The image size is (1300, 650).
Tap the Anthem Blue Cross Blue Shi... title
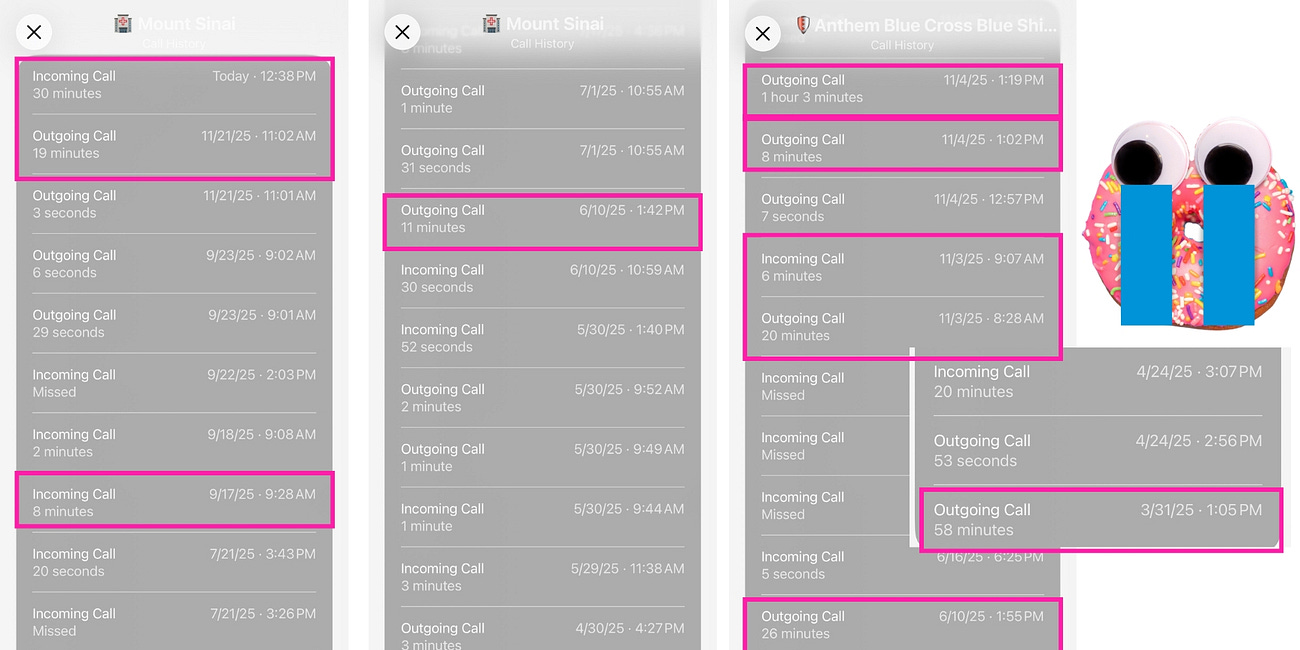[x=933, y=25]
